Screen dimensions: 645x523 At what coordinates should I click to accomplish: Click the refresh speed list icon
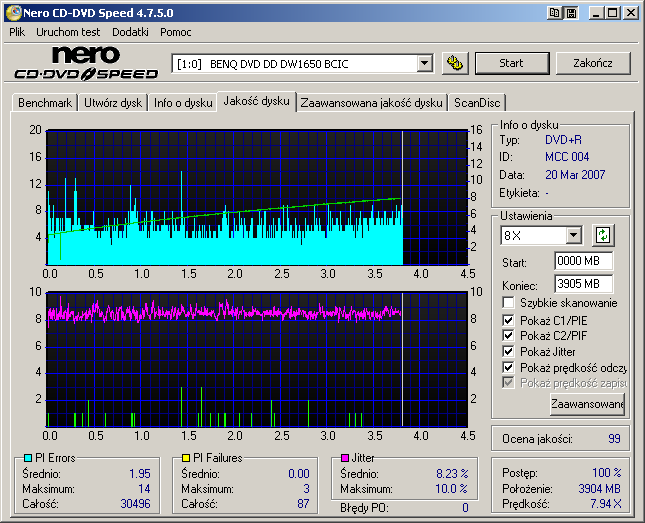(603, 235)
